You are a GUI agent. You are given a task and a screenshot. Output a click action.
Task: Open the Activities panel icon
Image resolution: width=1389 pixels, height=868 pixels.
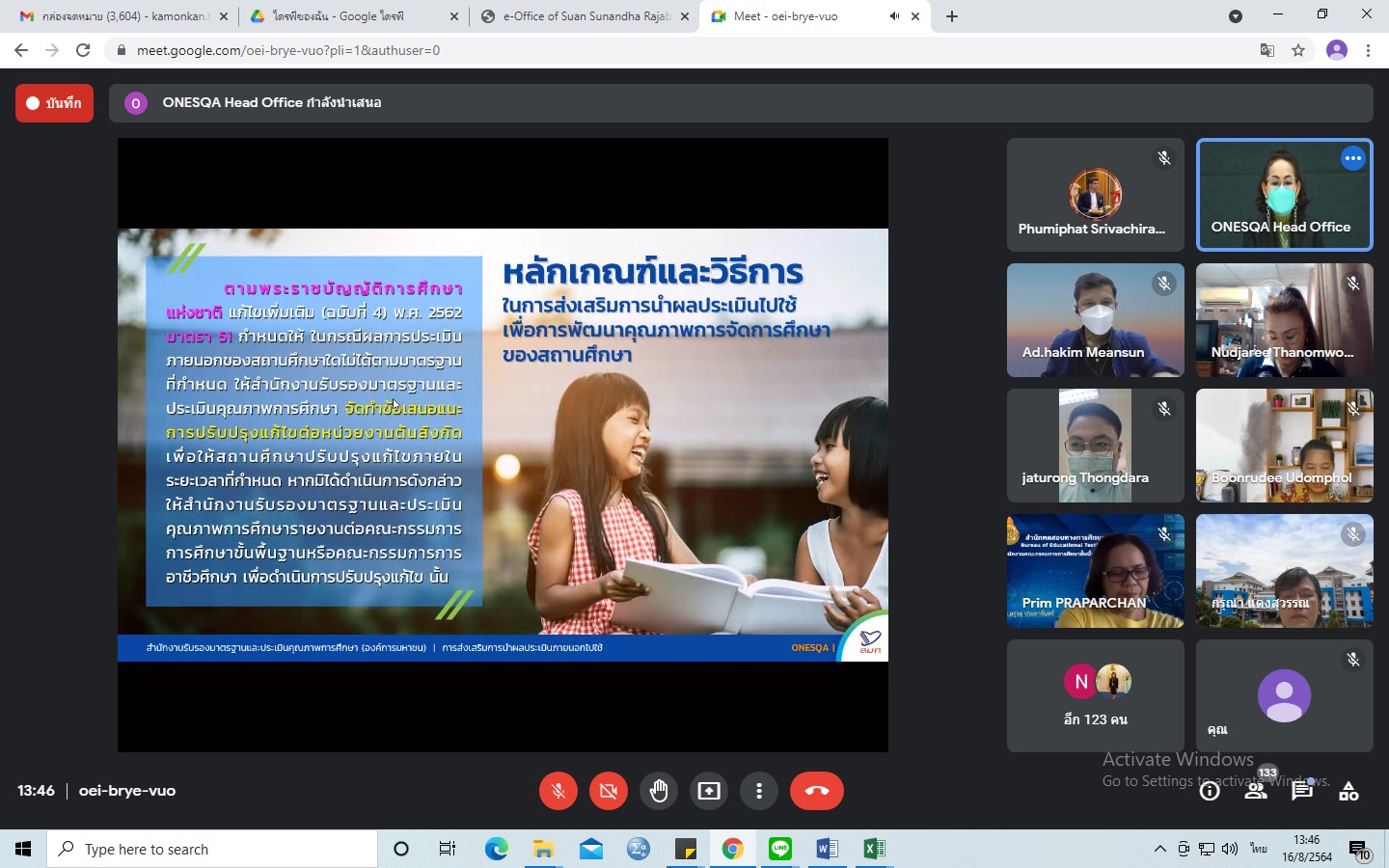(x=1348, y=792)
